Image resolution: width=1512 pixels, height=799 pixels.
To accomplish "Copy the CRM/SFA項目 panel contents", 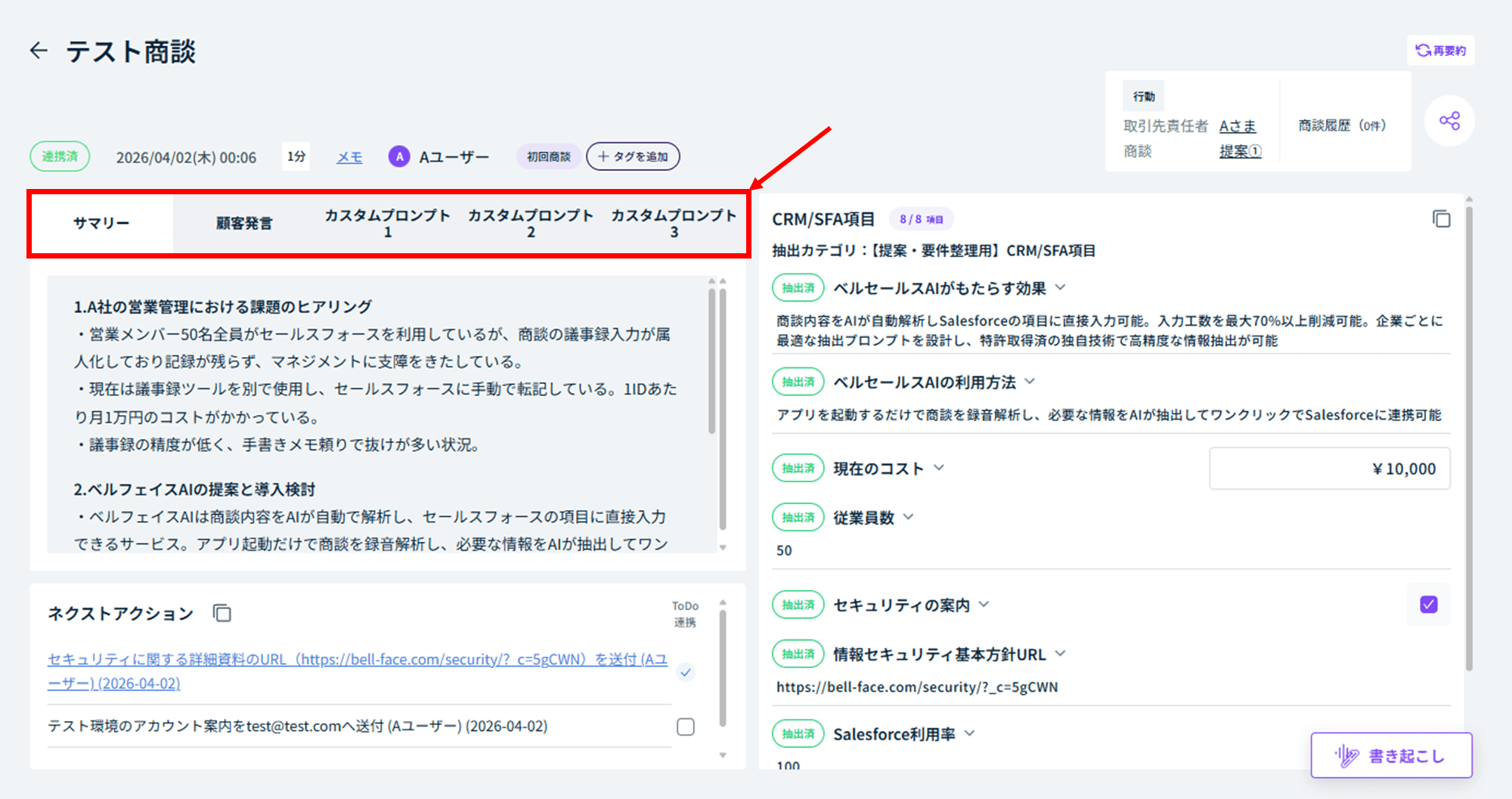I will [x=1441, y=219].
